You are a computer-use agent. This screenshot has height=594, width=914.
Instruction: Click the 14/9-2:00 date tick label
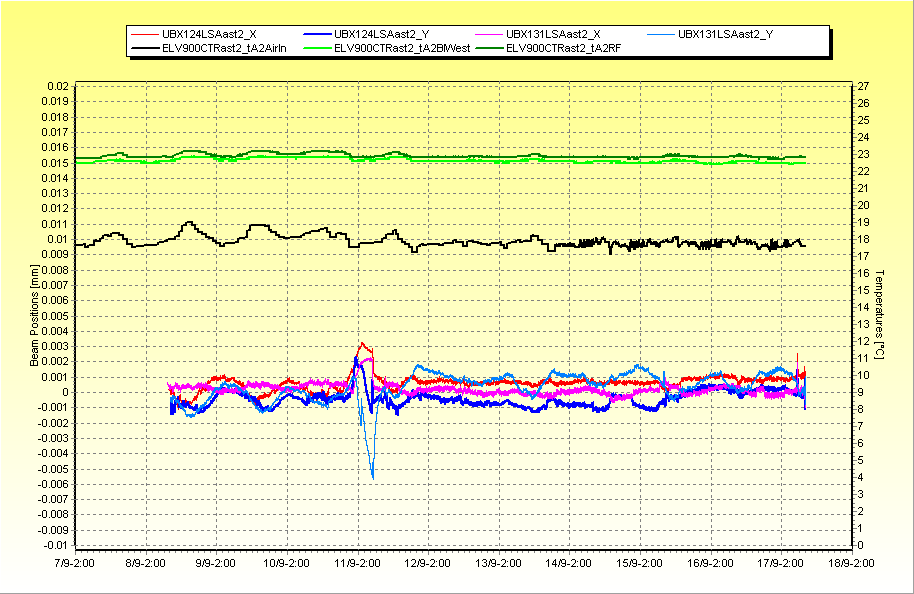pos(569,563)
